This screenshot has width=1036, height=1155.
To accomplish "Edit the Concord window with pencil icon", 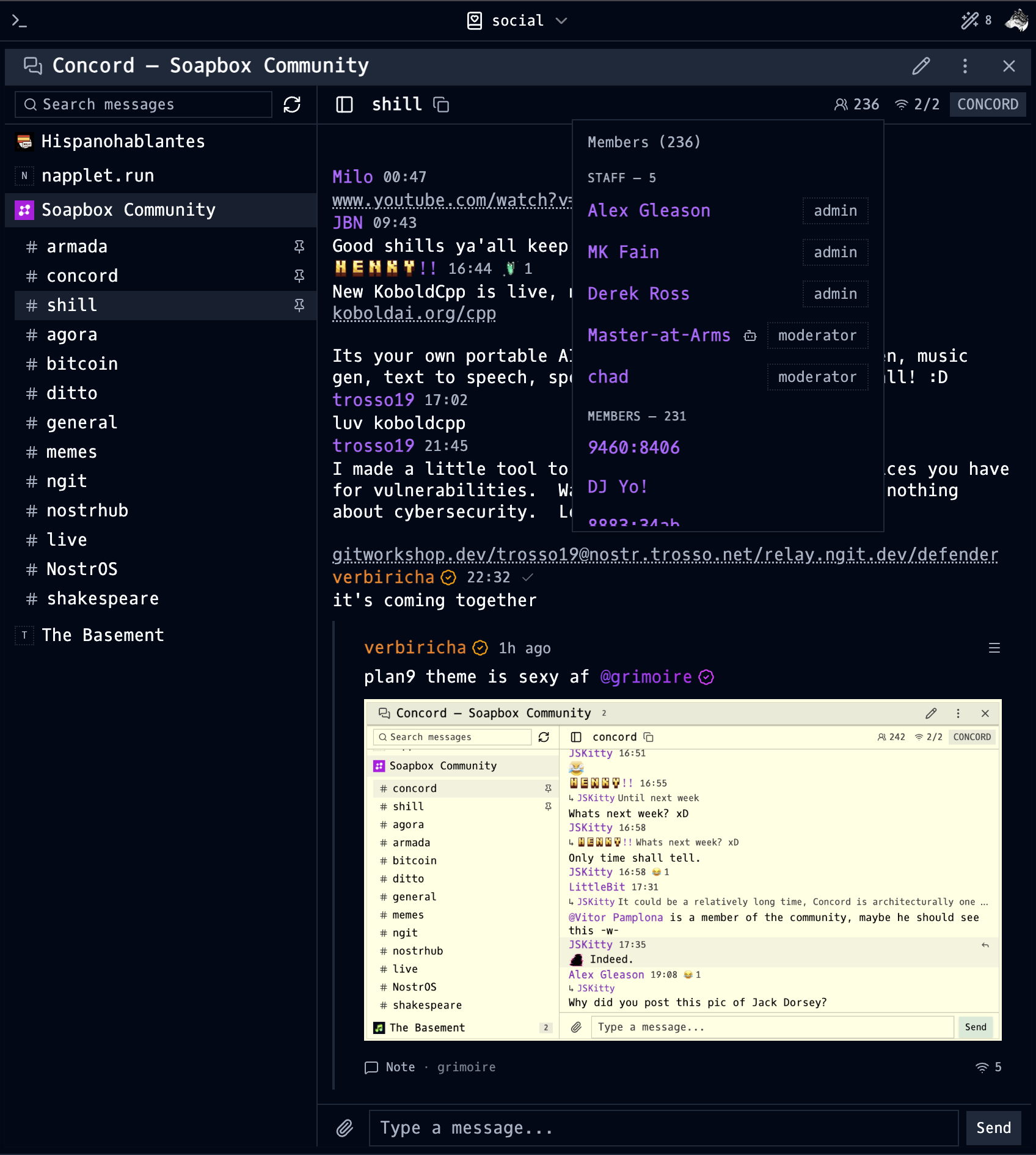I will (x=921, y=66).
